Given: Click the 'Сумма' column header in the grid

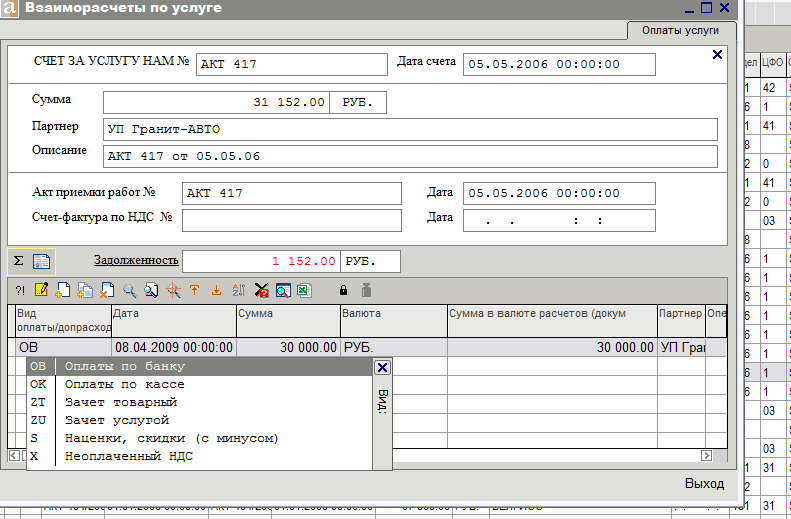Looking at the screenshot, I should pyautogui.click(x=289, y=320).
